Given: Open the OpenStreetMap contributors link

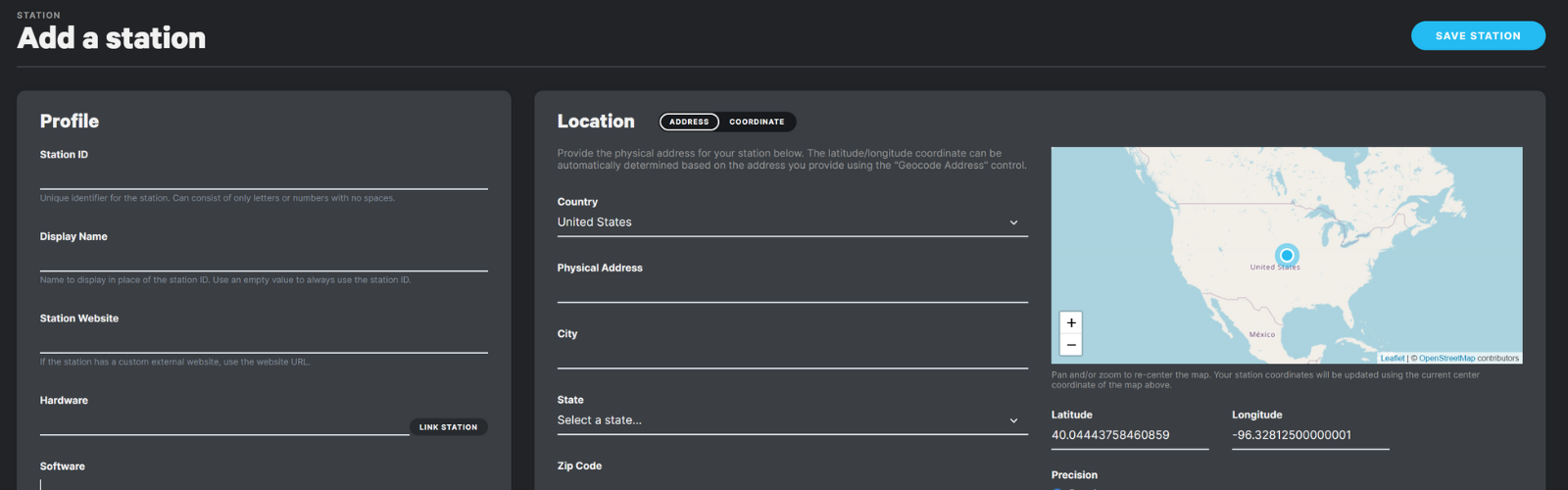Looking at the screenshot, I should point(1446,359).
